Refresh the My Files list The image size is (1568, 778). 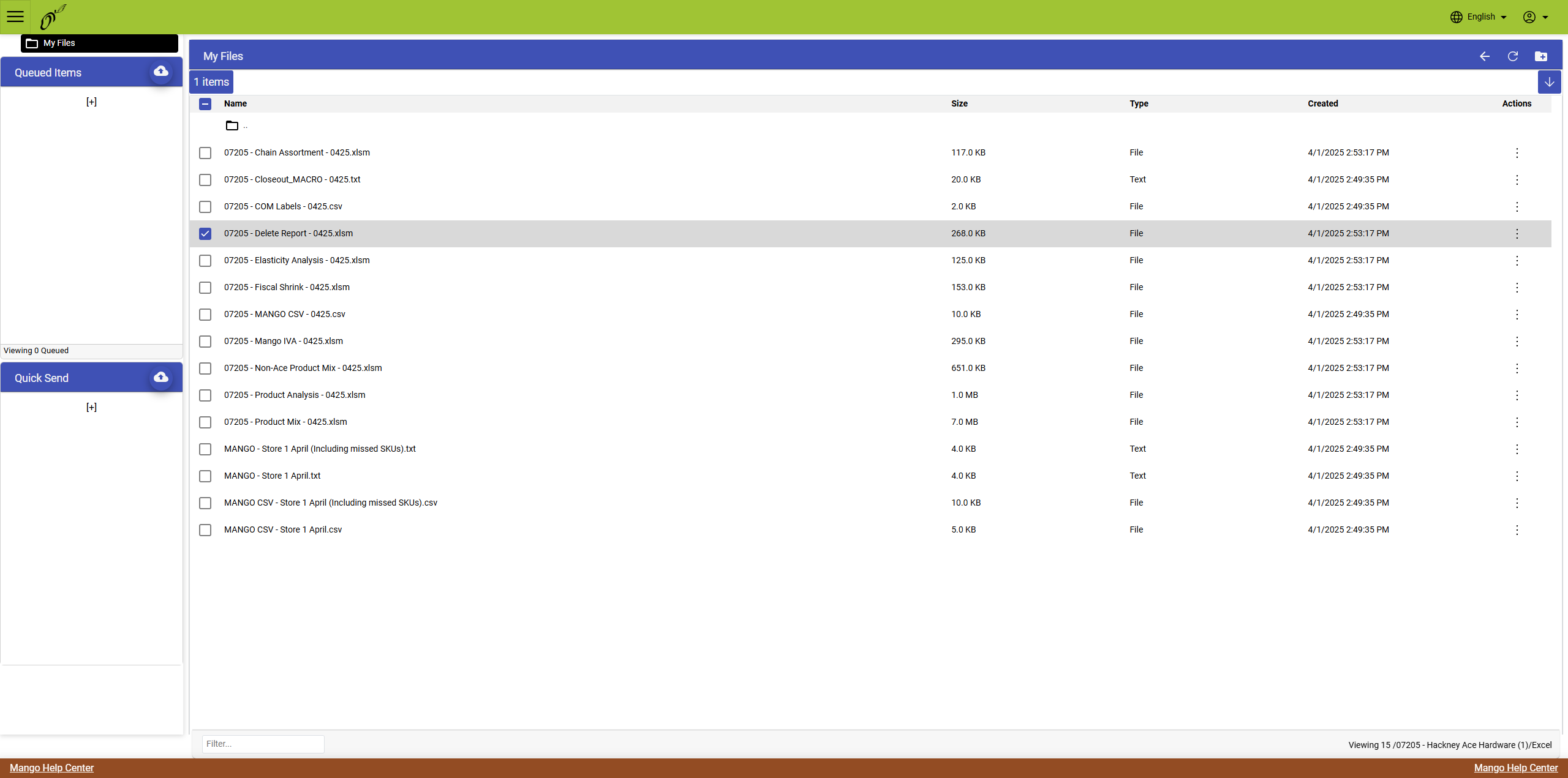1513,56
